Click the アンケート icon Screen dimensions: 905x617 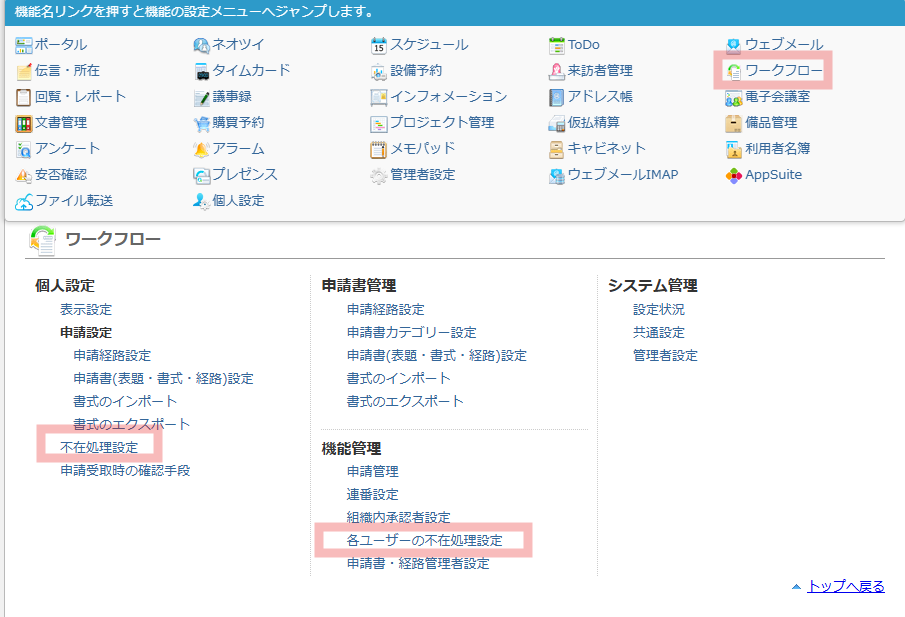pos(24,149)
